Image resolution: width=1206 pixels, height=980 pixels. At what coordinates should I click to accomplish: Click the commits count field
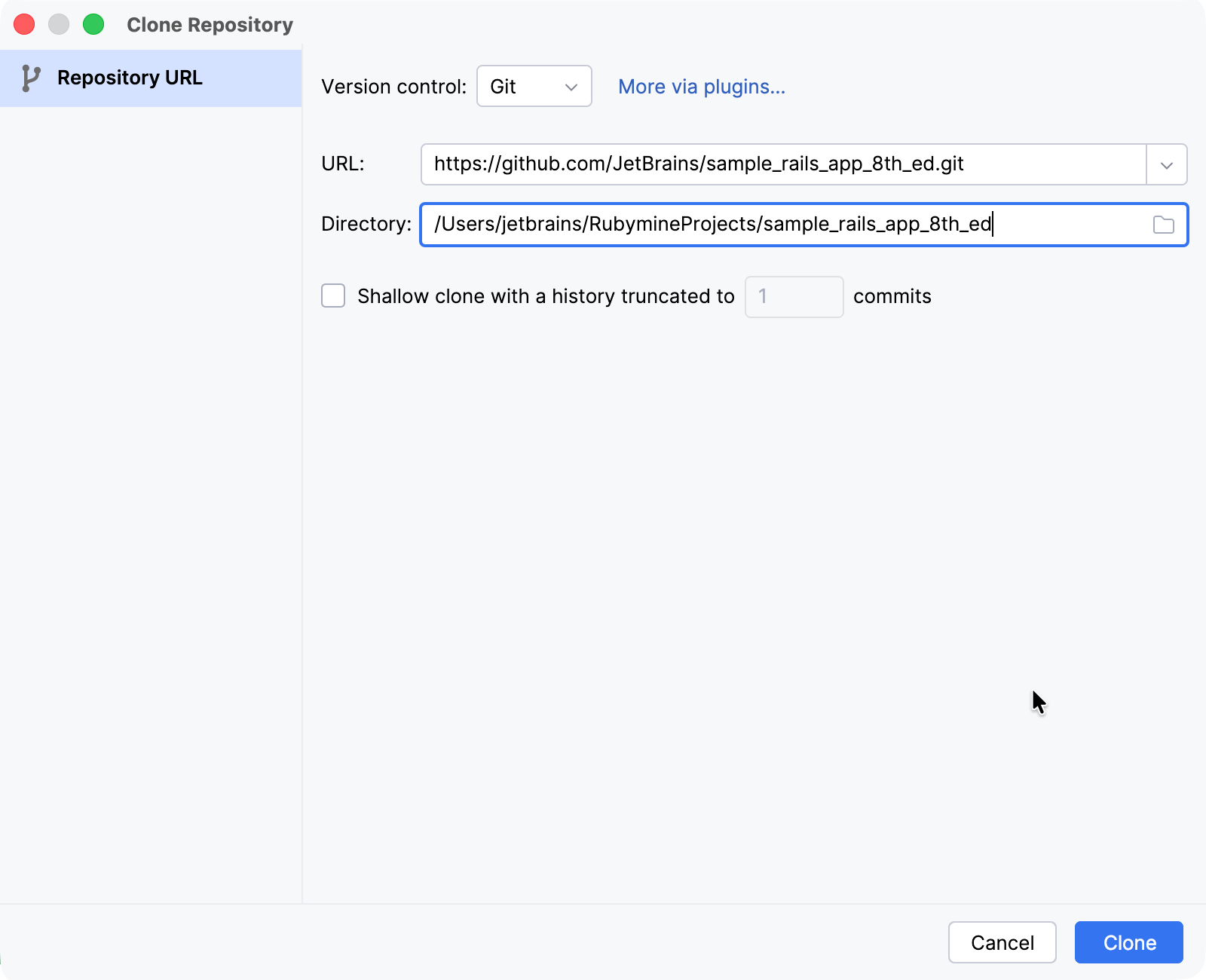click(794, 297)
